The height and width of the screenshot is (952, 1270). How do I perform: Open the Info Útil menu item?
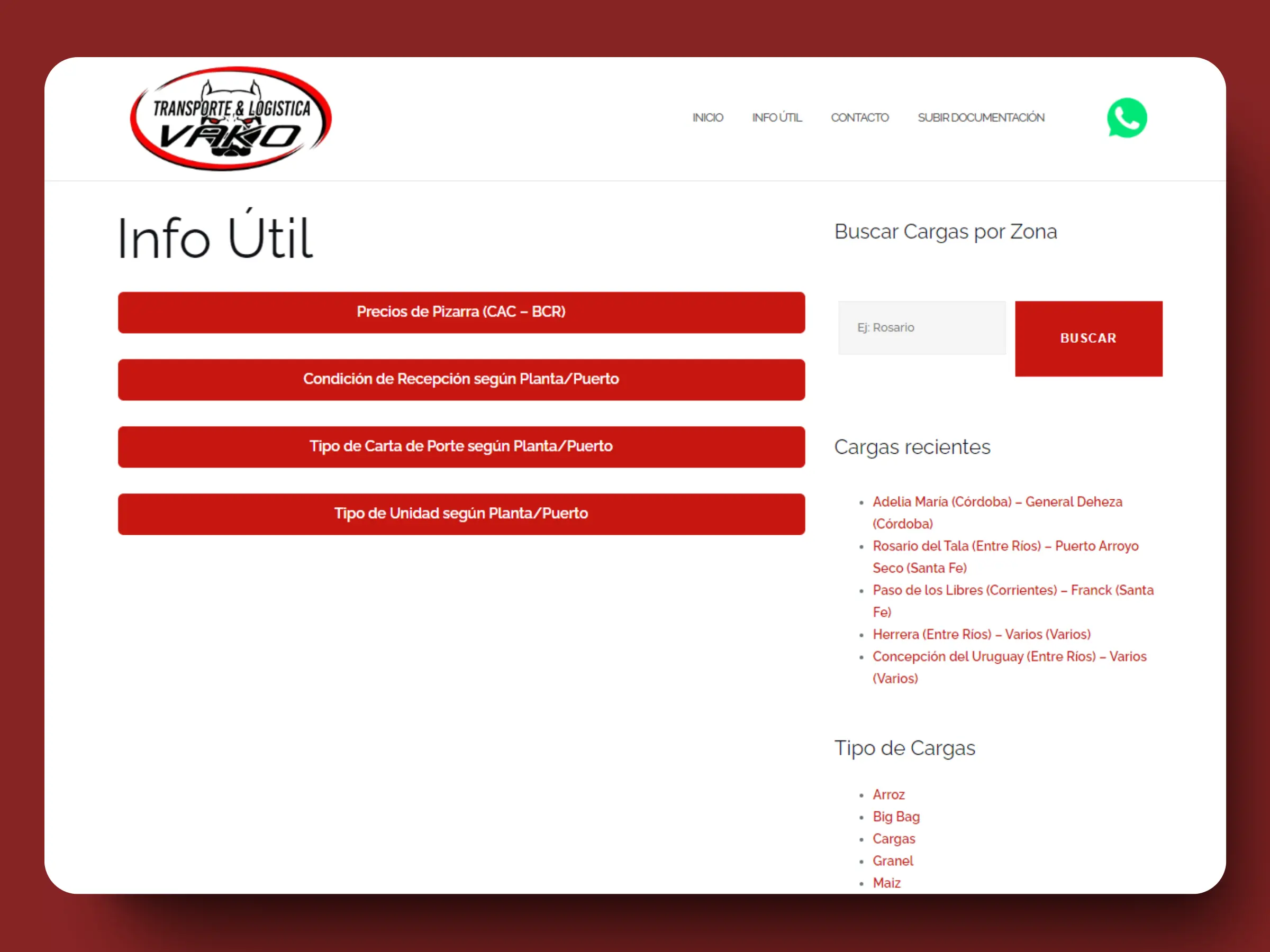click(x=776, y=117)
